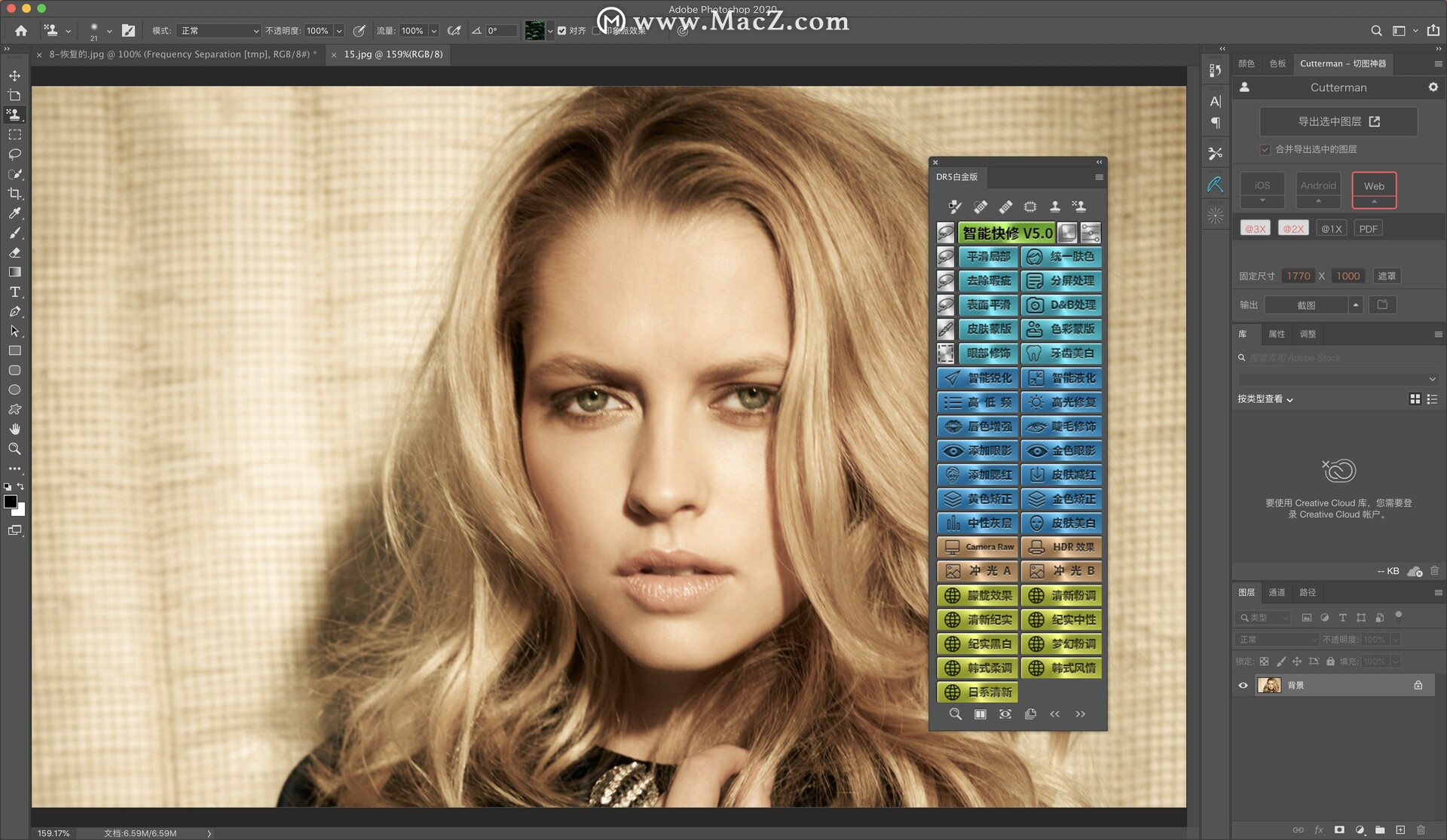
Task: Select the Move tool
Action: [14, 76]
